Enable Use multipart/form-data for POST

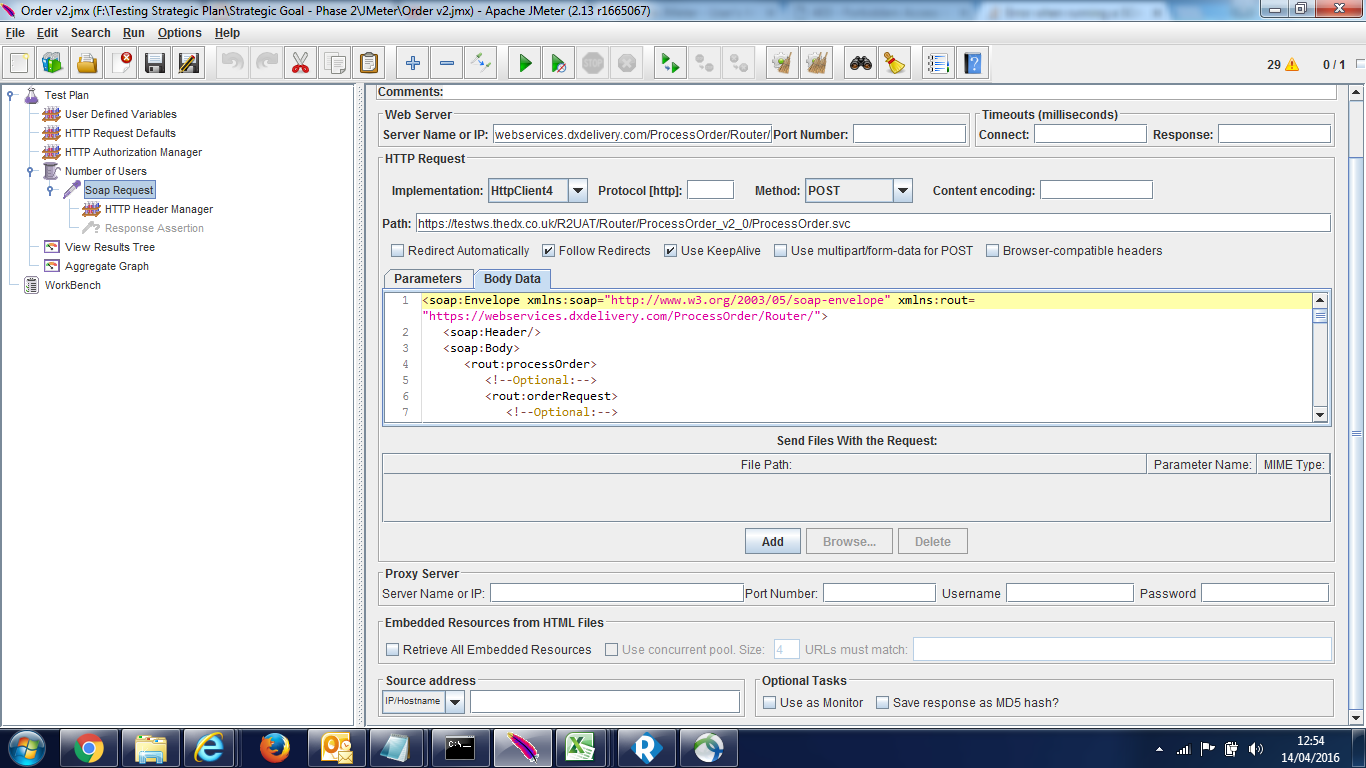click(780, 251)
